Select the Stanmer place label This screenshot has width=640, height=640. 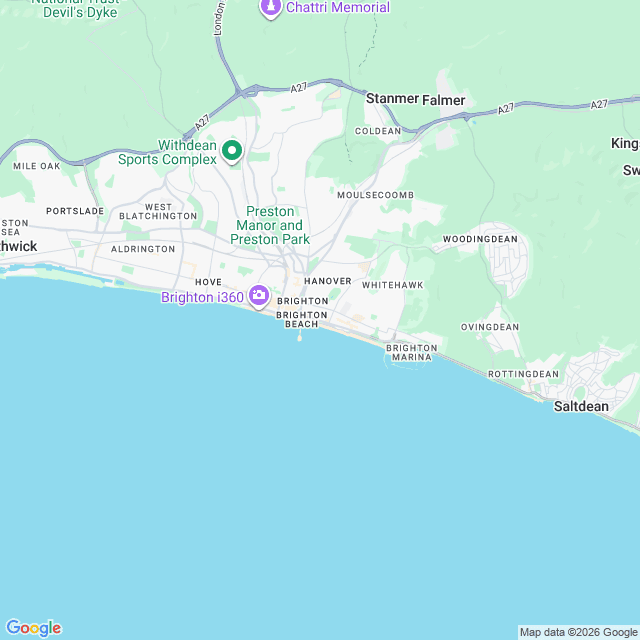(392, 98)
